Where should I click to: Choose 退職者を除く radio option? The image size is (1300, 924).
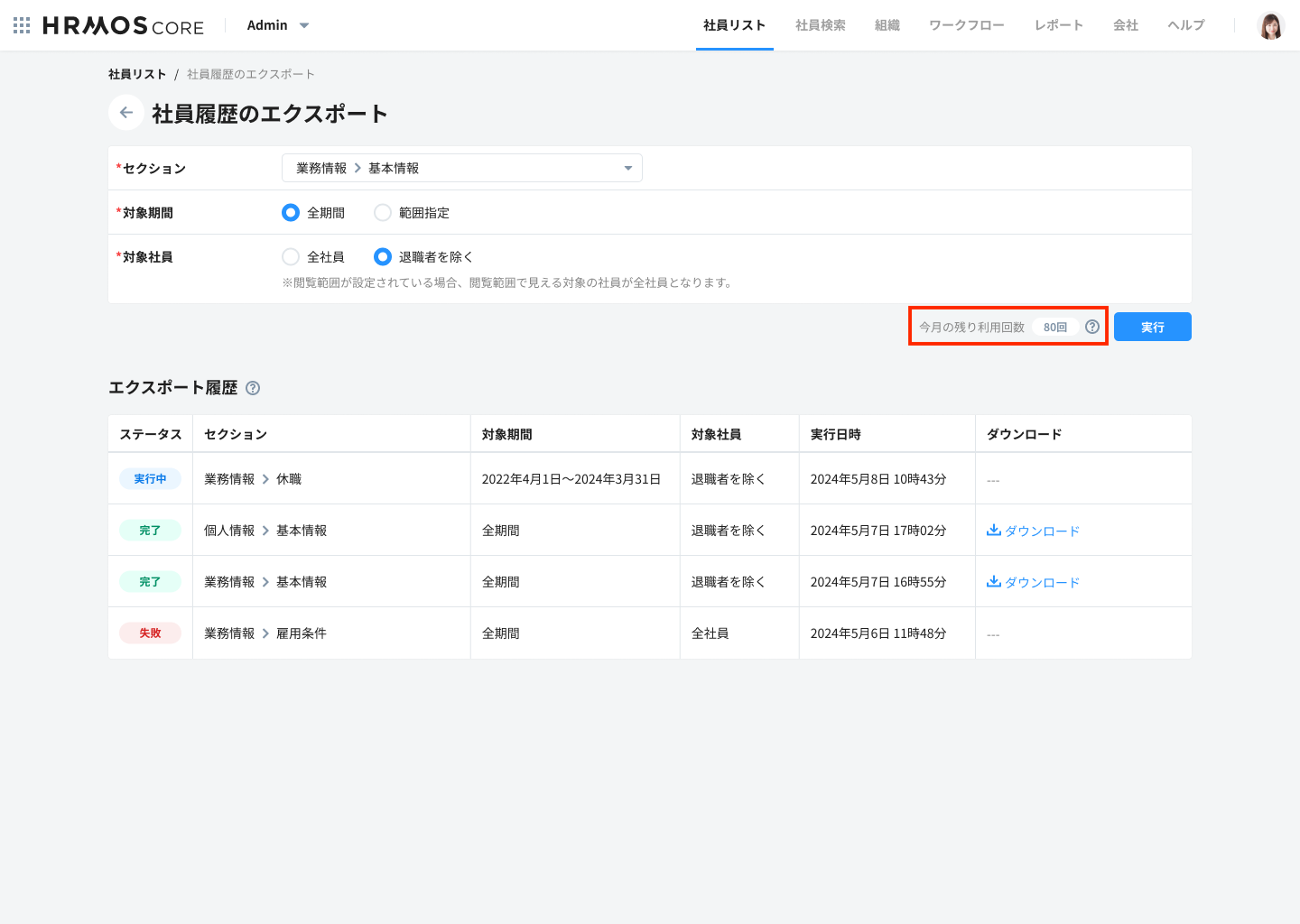click(x=383, y=257)
